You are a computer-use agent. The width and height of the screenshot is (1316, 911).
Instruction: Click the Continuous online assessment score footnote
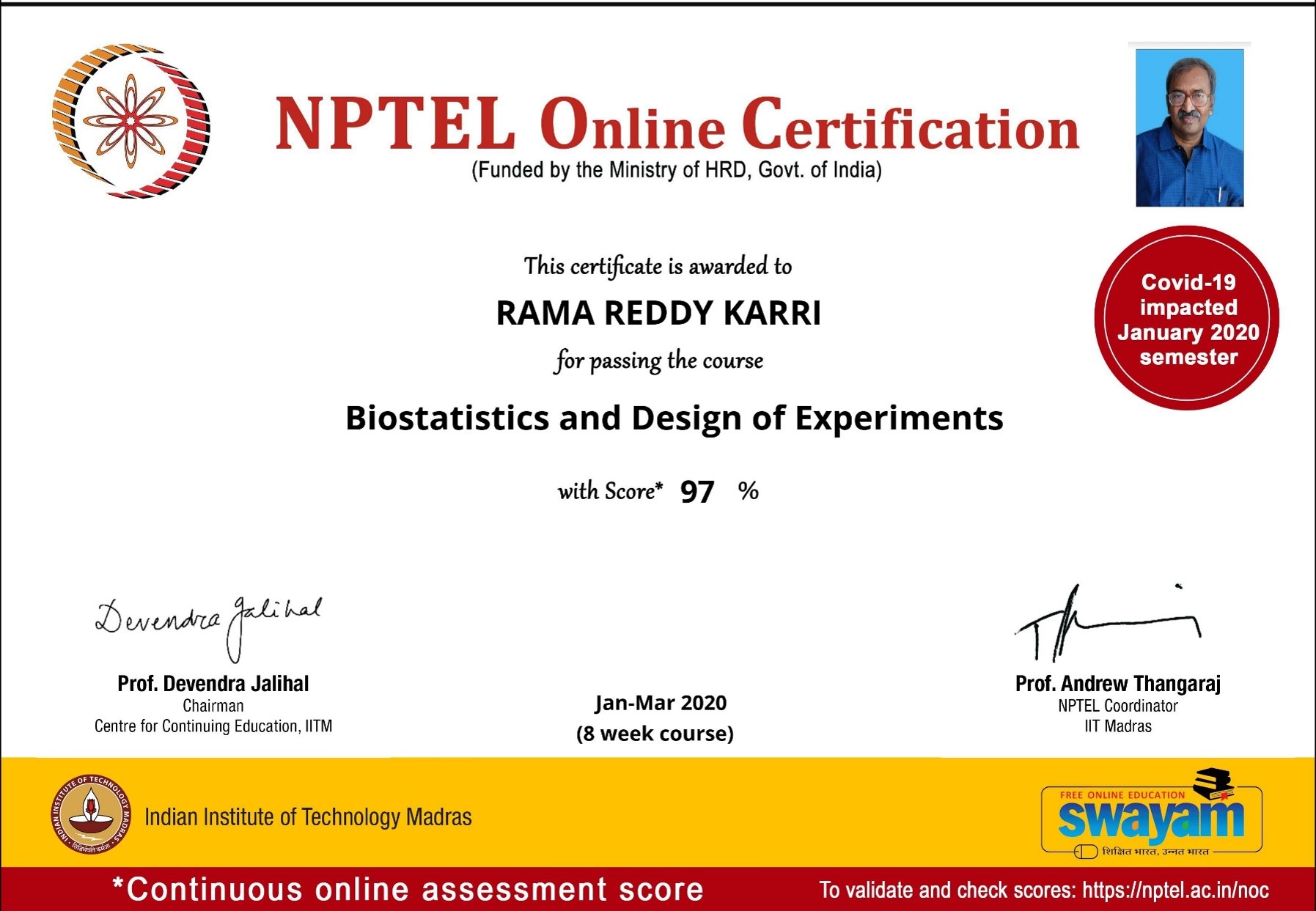click(x=408, y=889)
